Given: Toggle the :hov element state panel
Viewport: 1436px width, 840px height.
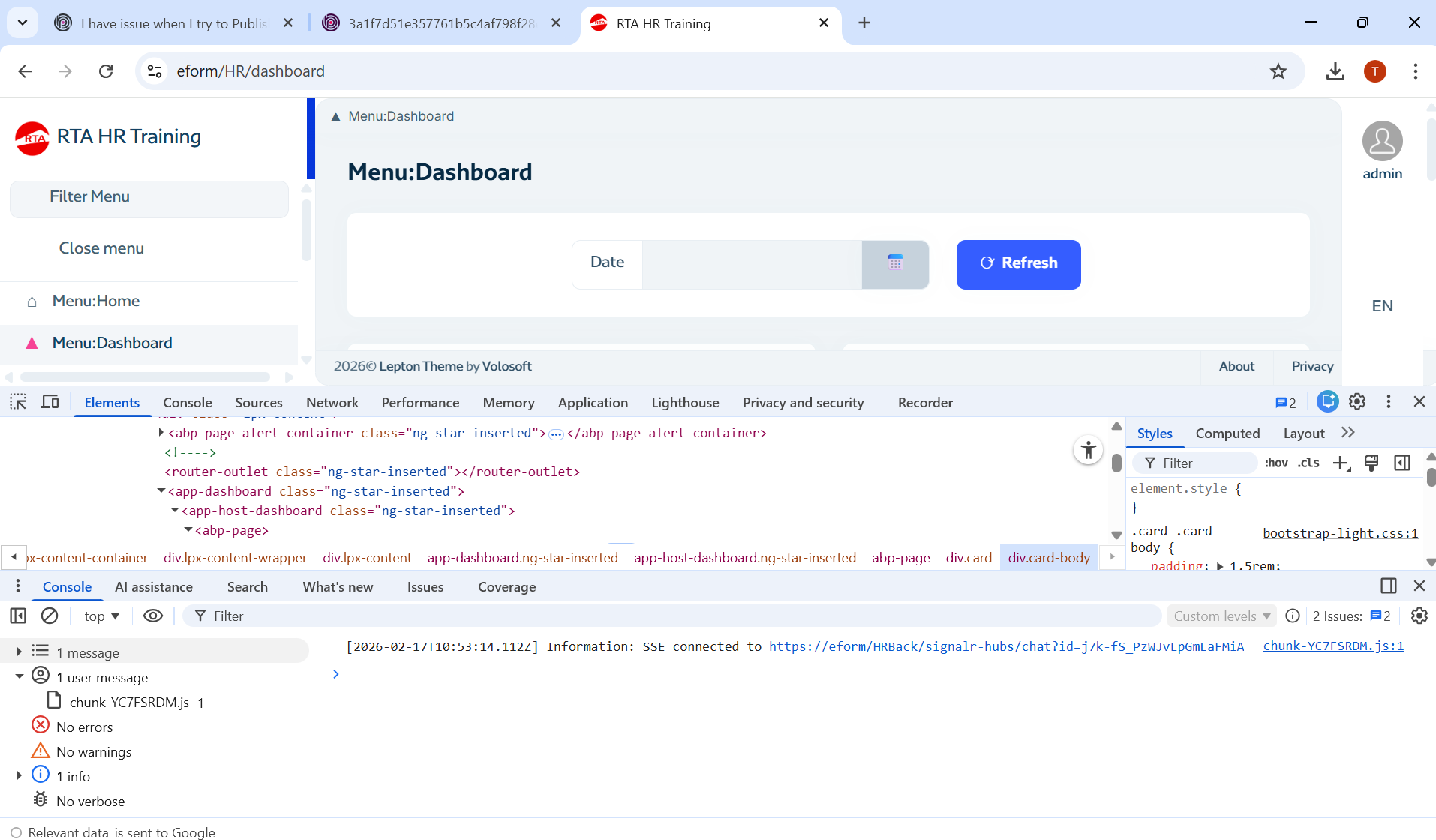Looking at the screenshot, I should pos(1275,463).
